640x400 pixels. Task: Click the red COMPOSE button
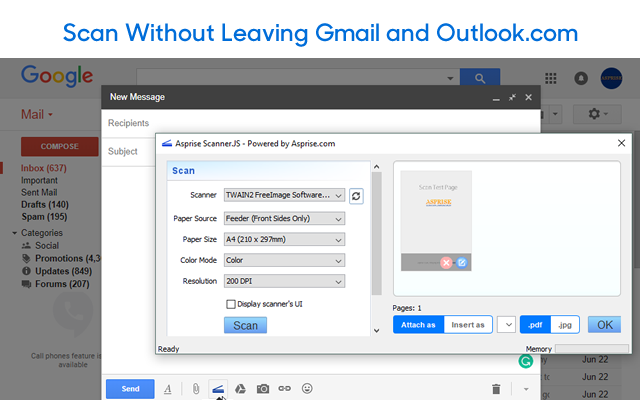(60, 147)
